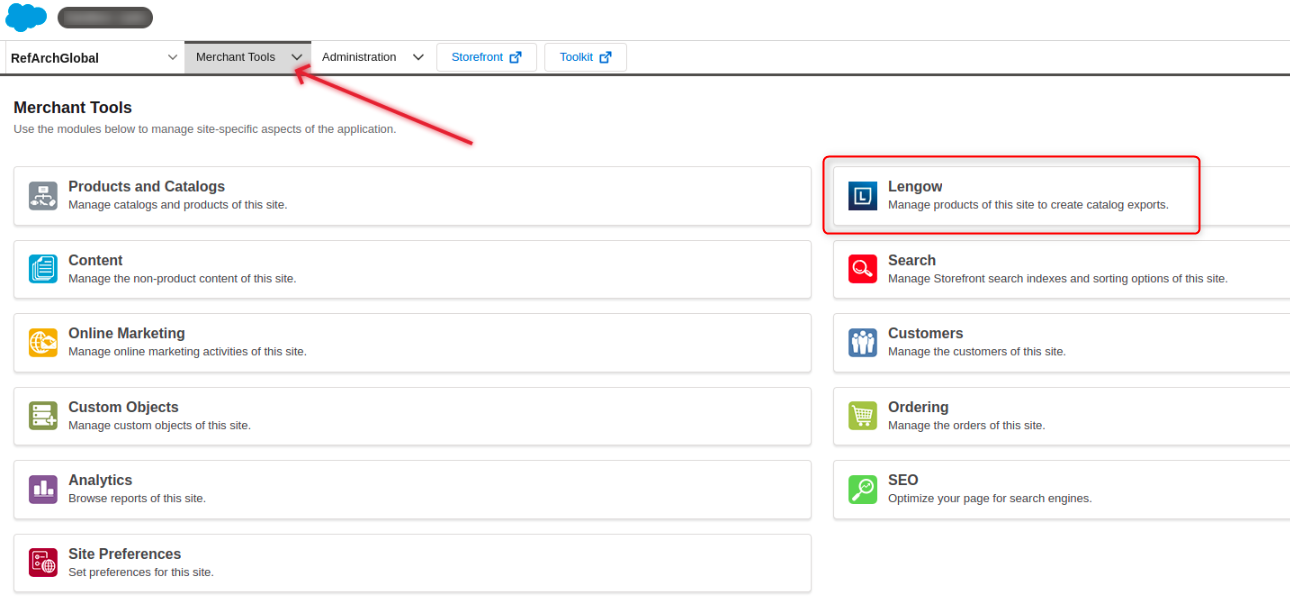The width and height of the screenshot is (1290, 612).
Task: Click the Custom Objects icon
Action: tap(43, 416)
